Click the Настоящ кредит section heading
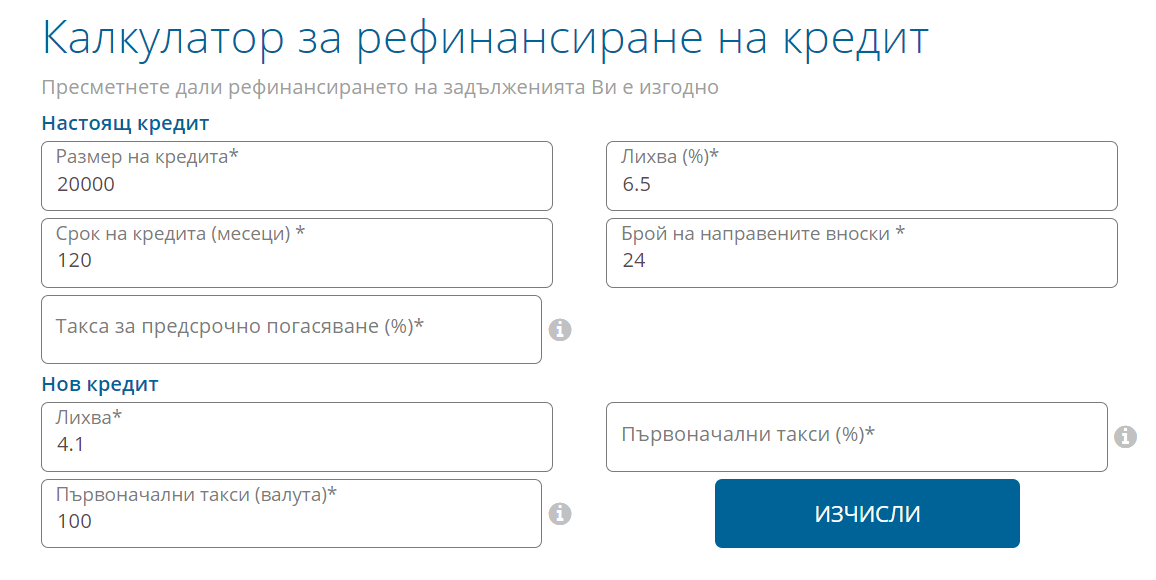This screenshot has height=580, width=1156. point(124,124)
